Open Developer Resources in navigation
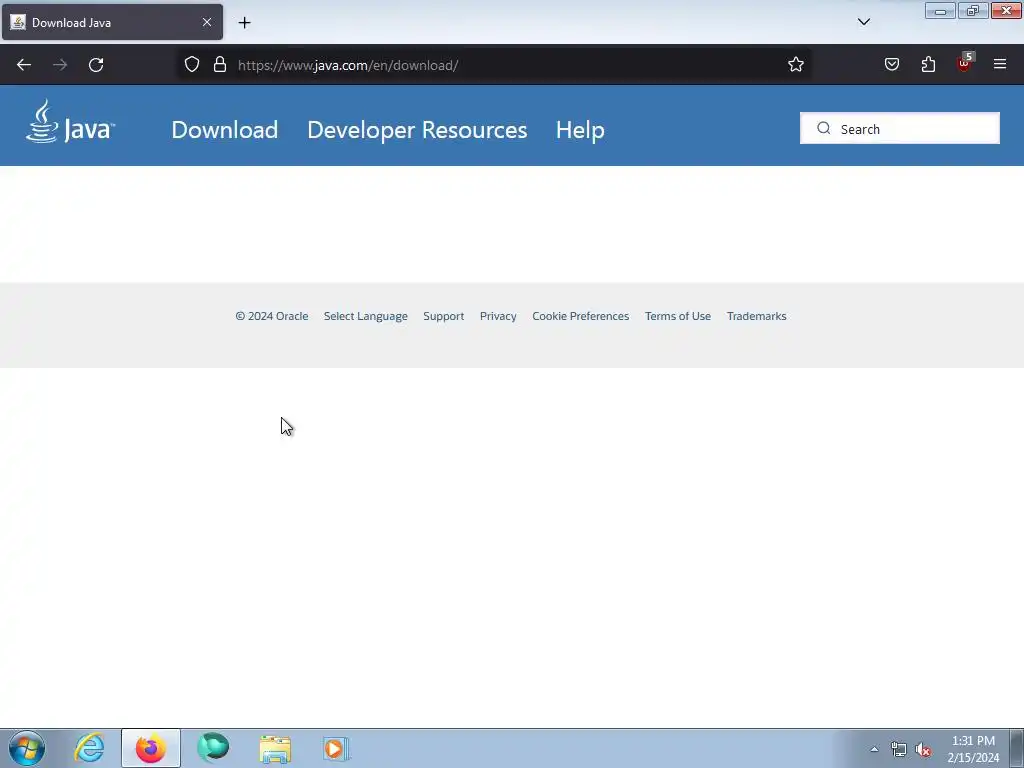1024x768 pixels. coord(417,130)
